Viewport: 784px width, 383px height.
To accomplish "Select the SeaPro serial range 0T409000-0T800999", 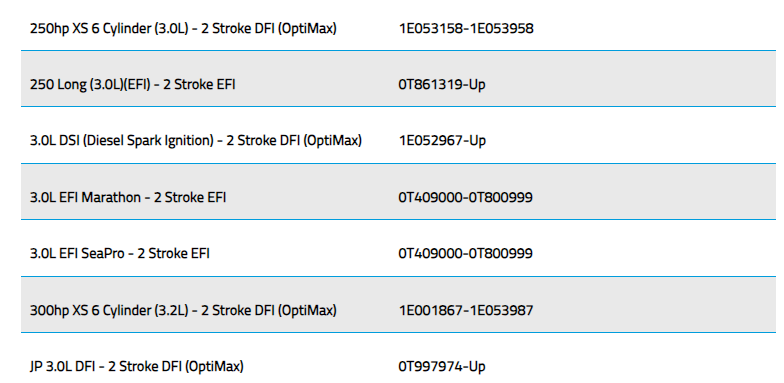I will tap(466, 254).
